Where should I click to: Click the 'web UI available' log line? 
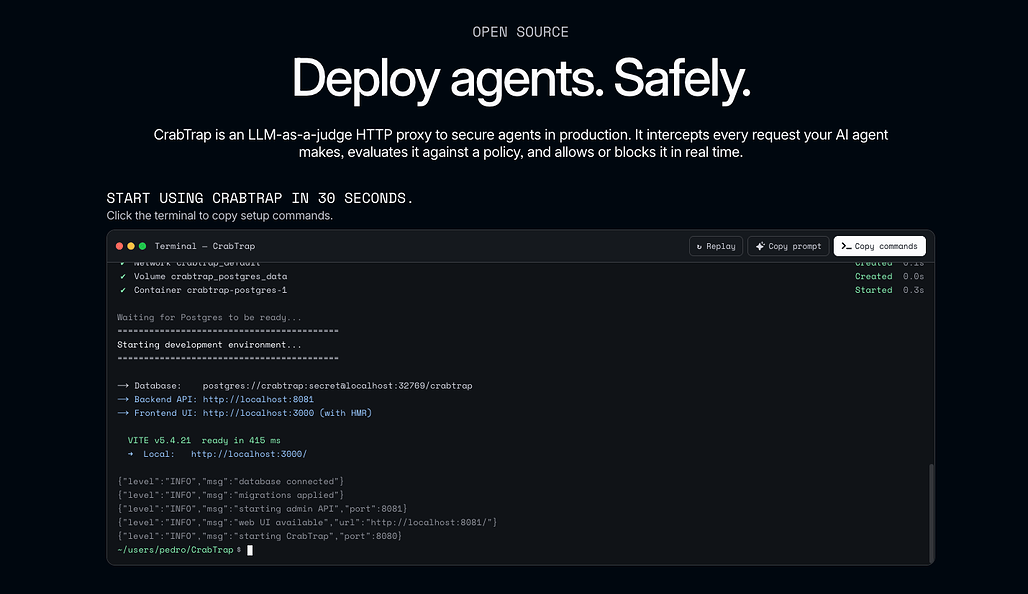coord(307,523)
